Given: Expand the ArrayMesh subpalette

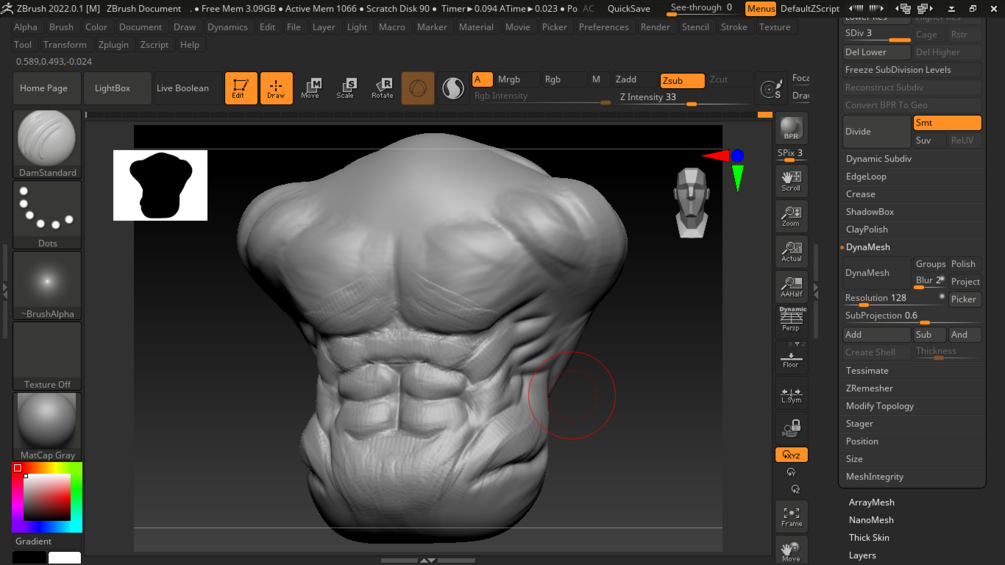Looking at the screenshot, I should click(x=871, y=503).
